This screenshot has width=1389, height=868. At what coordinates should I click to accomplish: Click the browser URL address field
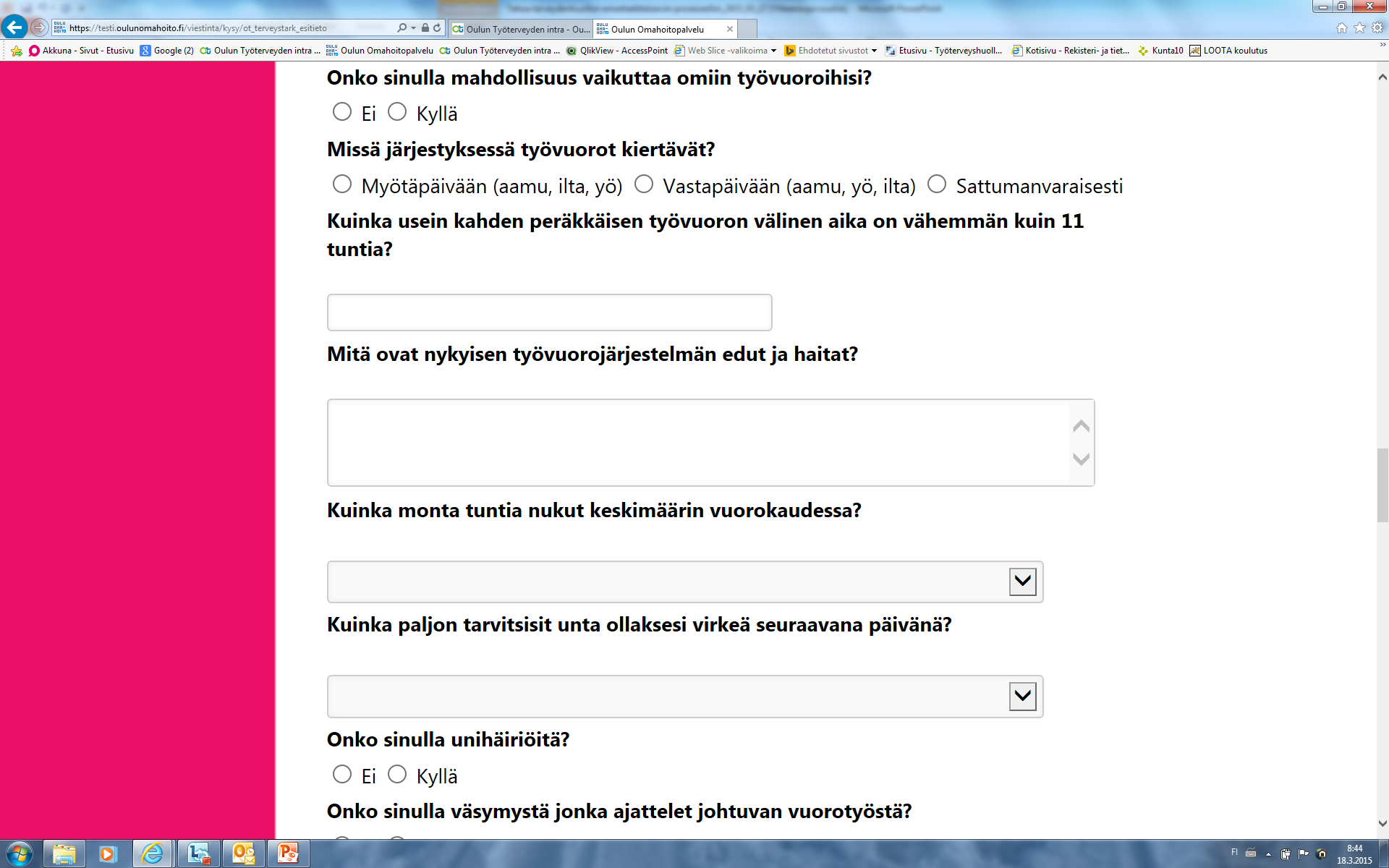click(224, 28)
